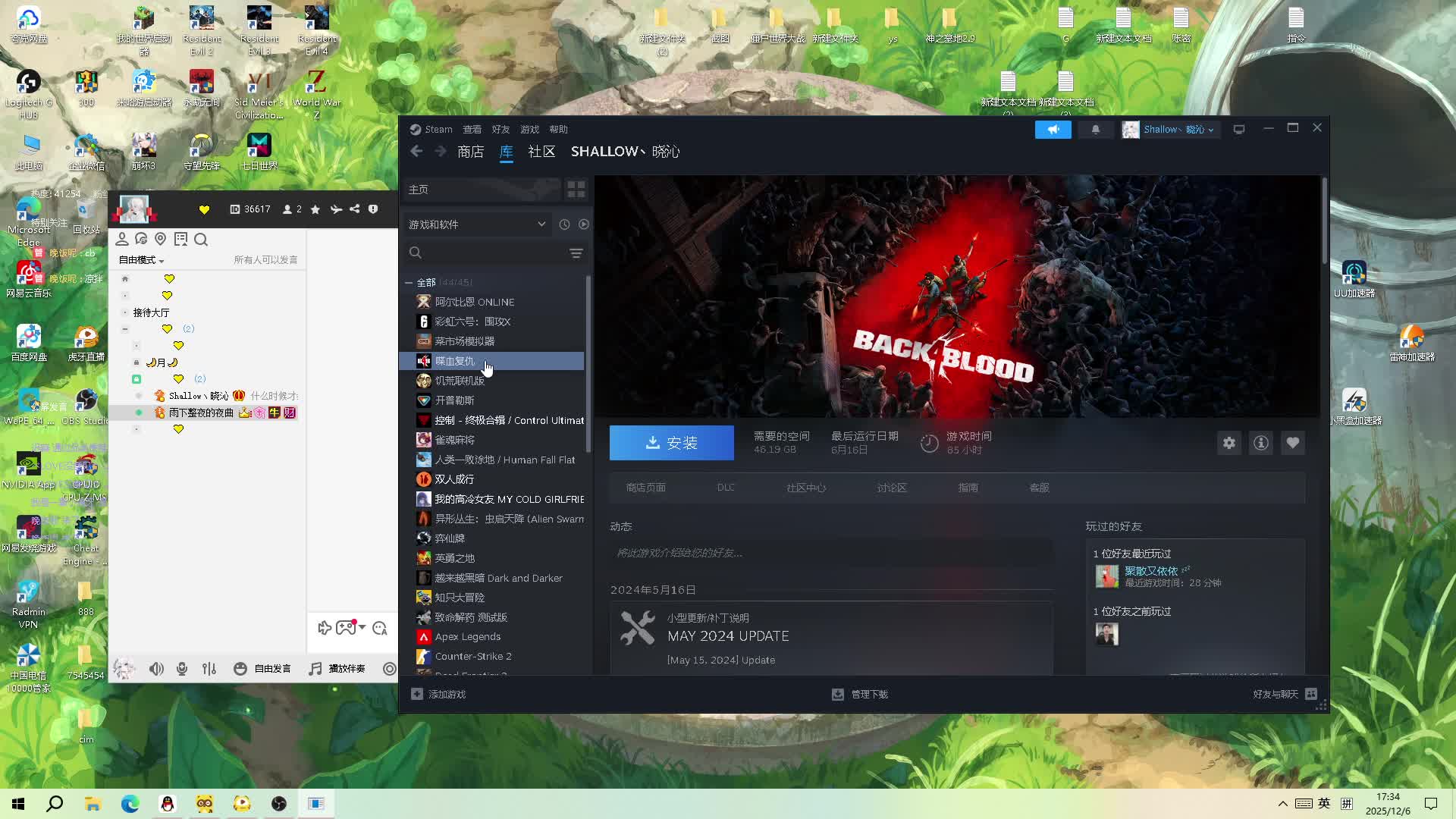The height and width of the screenshot is (819, 1456).
Task: Click the blue 安装 install button
Action: (671, 443)
